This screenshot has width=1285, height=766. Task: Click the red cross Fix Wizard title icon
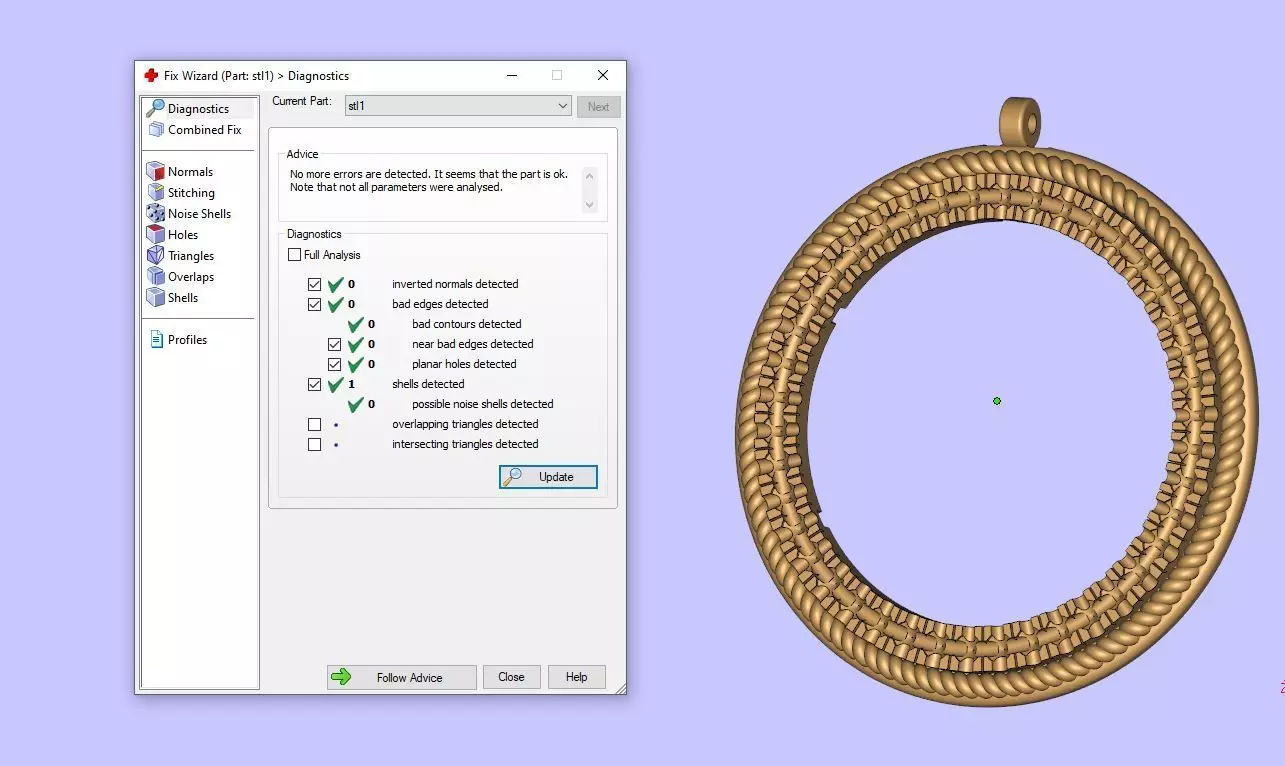(151, 75)
